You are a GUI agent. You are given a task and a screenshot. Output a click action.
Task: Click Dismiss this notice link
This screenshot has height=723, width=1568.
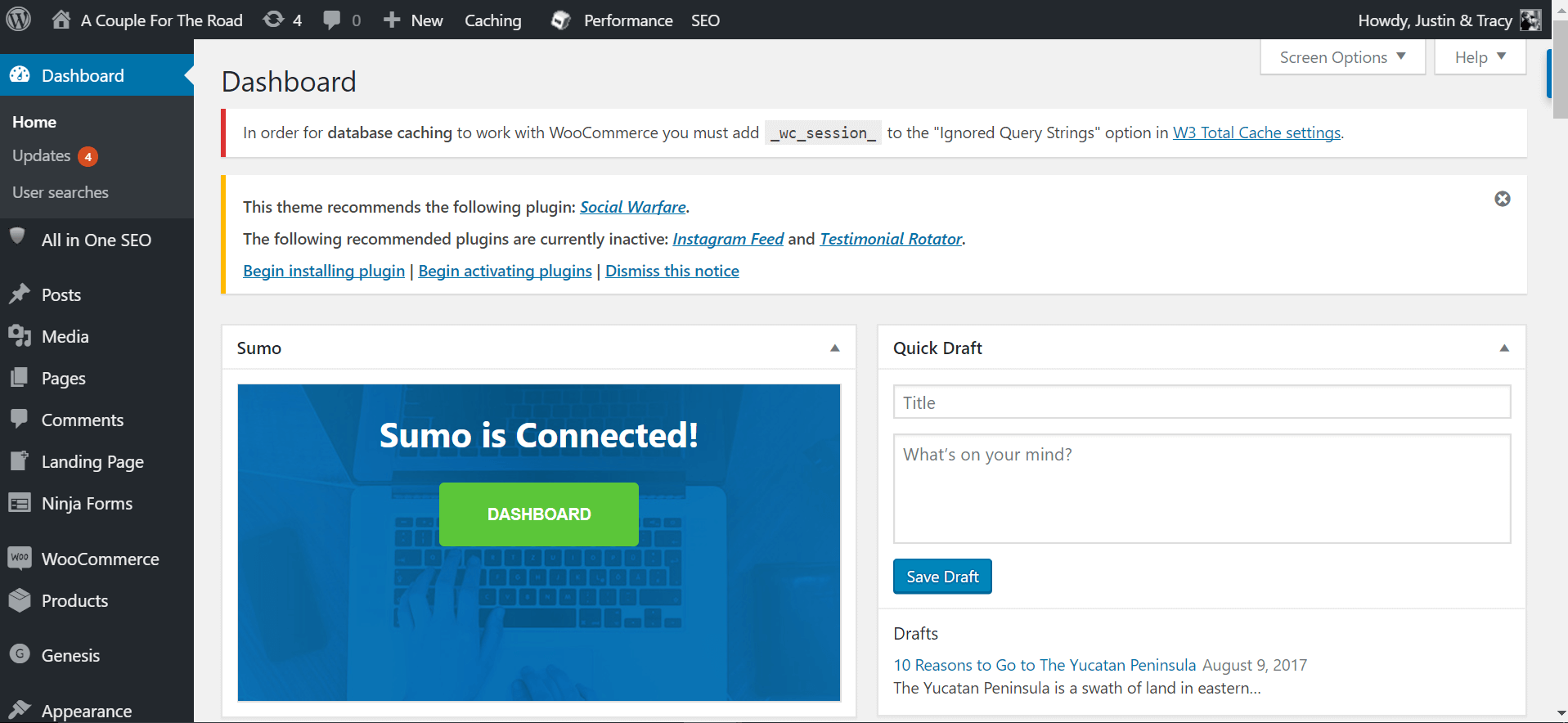pos(672,271)
